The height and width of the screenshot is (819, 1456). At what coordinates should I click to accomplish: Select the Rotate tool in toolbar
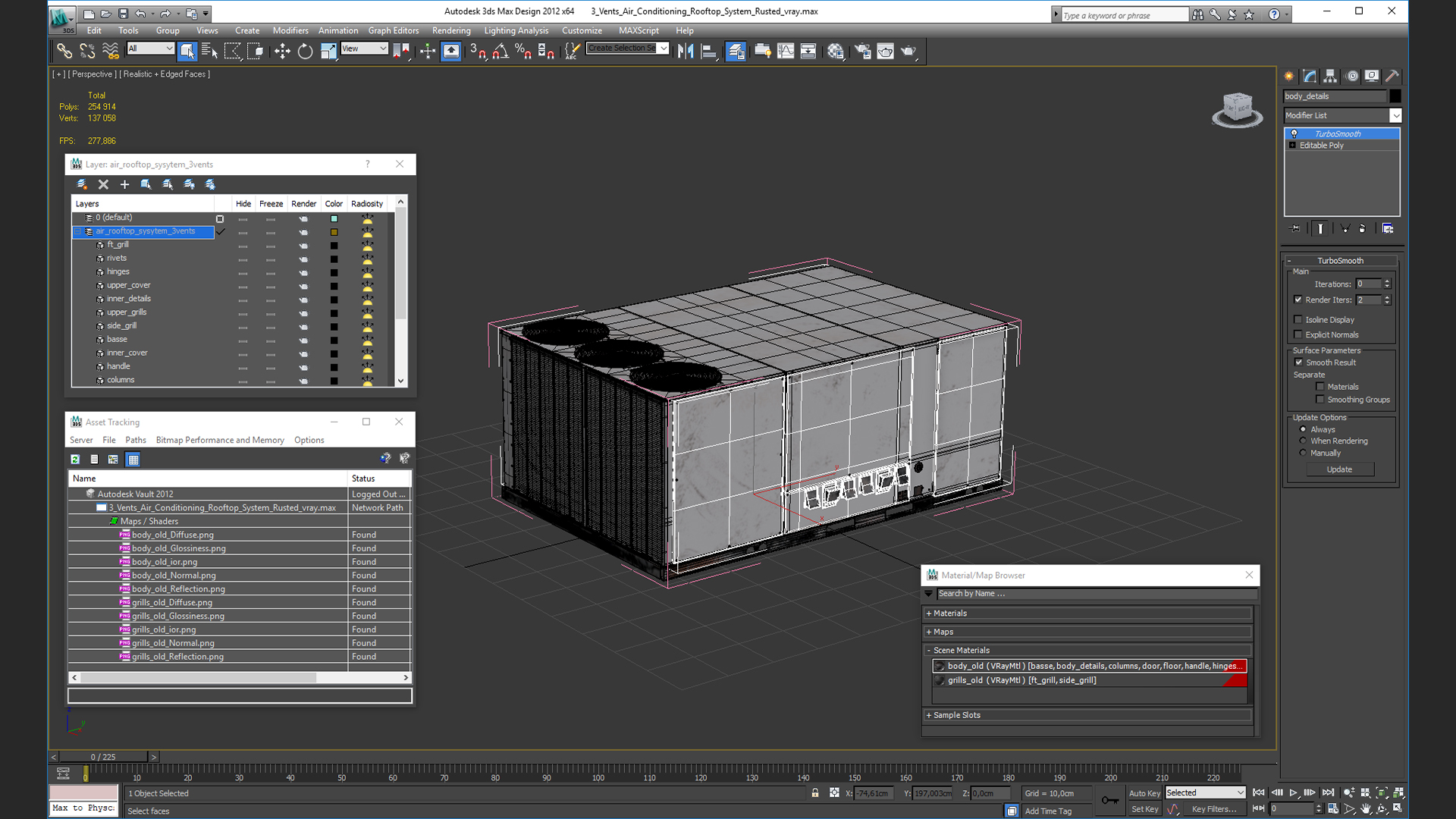click(x=305, y=51)
